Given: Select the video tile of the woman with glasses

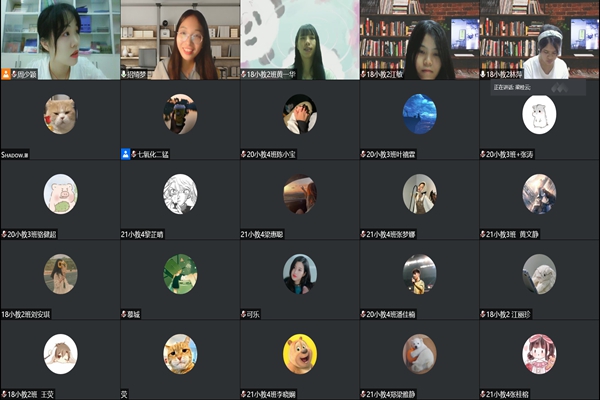Looking at the screenshot, I should coord(180,40).
